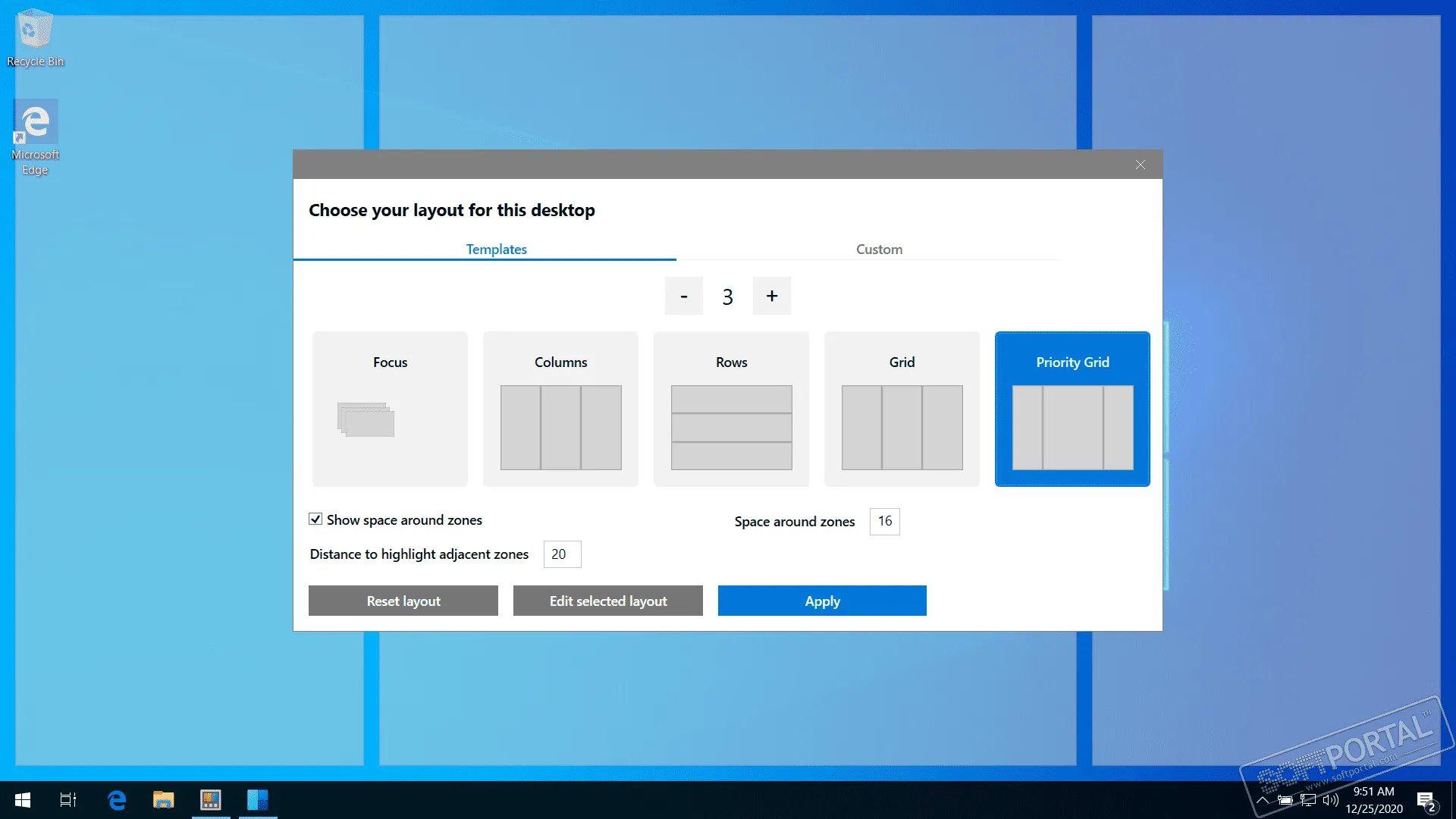Close the layout editor dialog

1141,165
